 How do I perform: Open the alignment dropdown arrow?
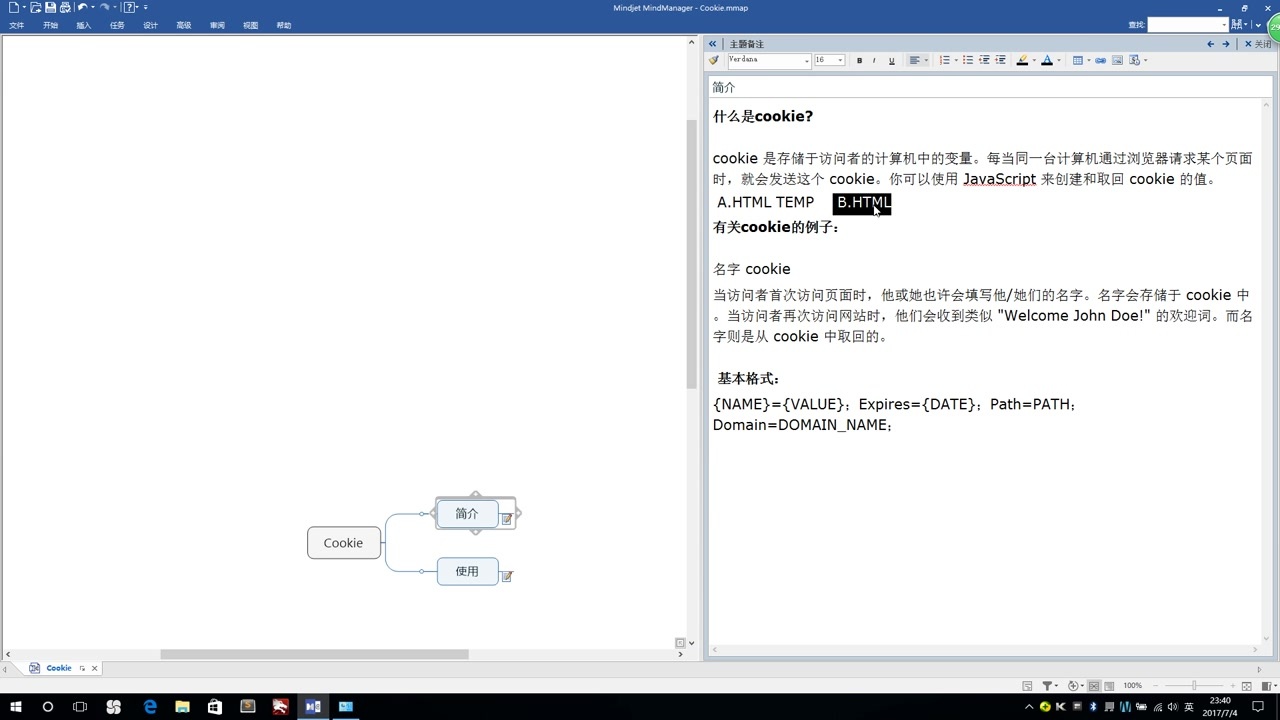point(926,61)
